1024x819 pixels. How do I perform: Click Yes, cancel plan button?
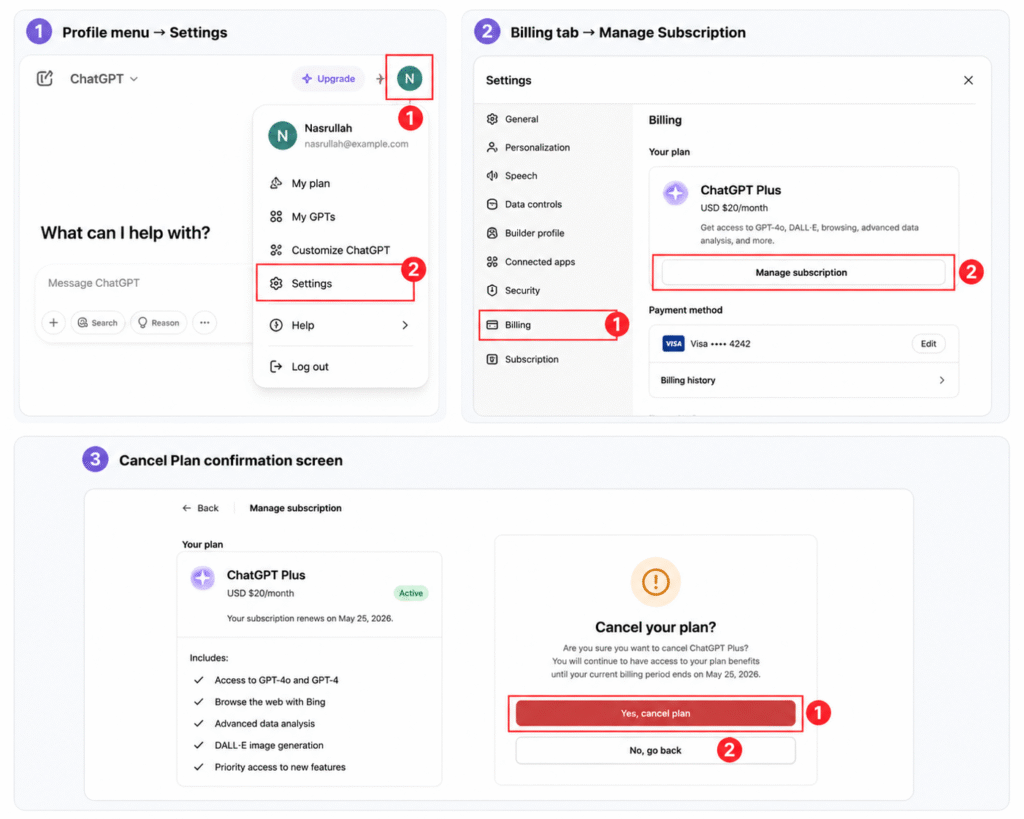click(x=656, y=714)
